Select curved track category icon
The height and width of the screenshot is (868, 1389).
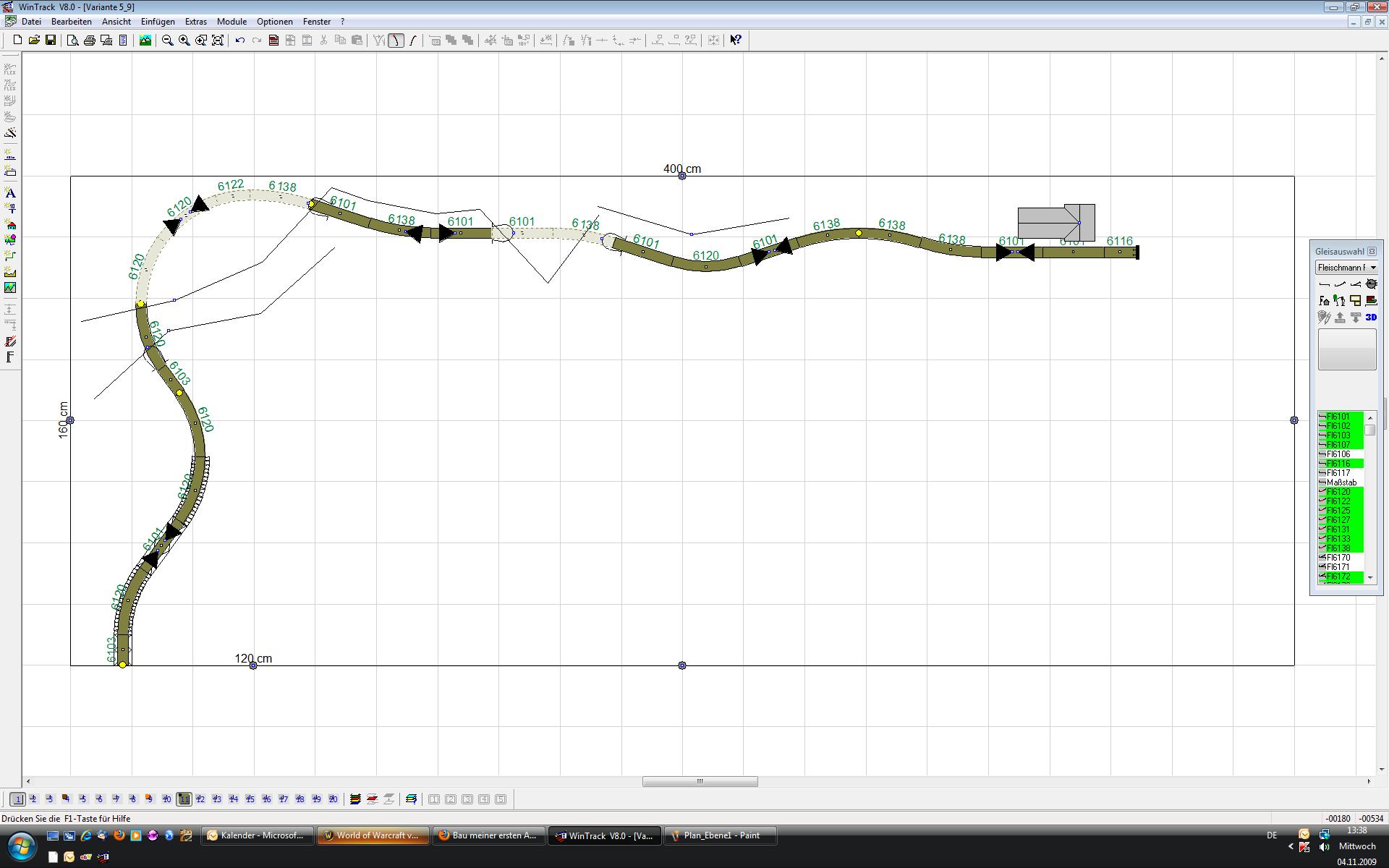click(1340, 284)
